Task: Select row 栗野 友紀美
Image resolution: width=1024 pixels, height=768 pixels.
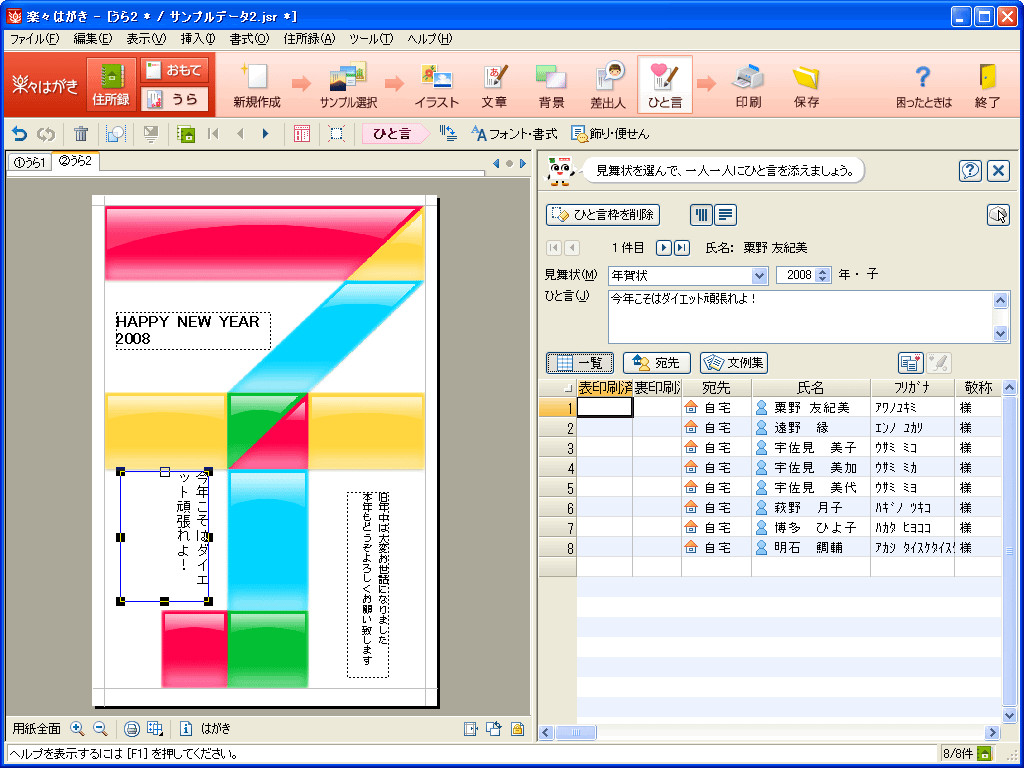Action: 770,408
